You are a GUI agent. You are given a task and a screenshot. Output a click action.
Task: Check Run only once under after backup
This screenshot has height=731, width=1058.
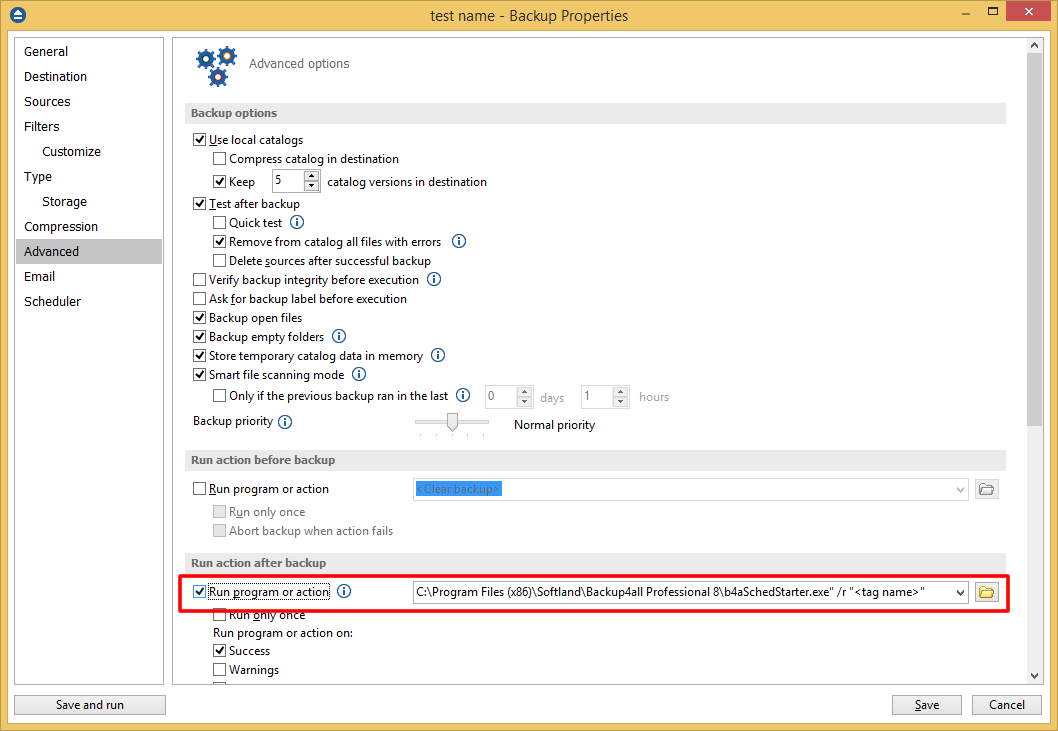pos(219,615)
